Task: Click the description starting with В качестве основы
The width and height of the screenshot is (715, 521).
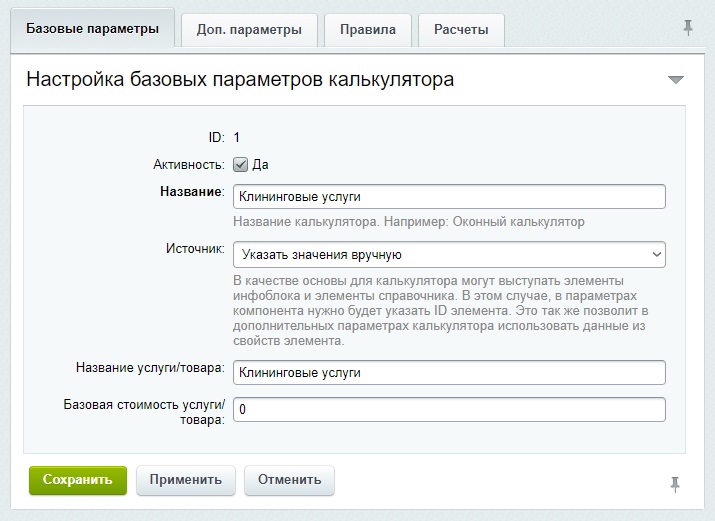Action: 440,310
